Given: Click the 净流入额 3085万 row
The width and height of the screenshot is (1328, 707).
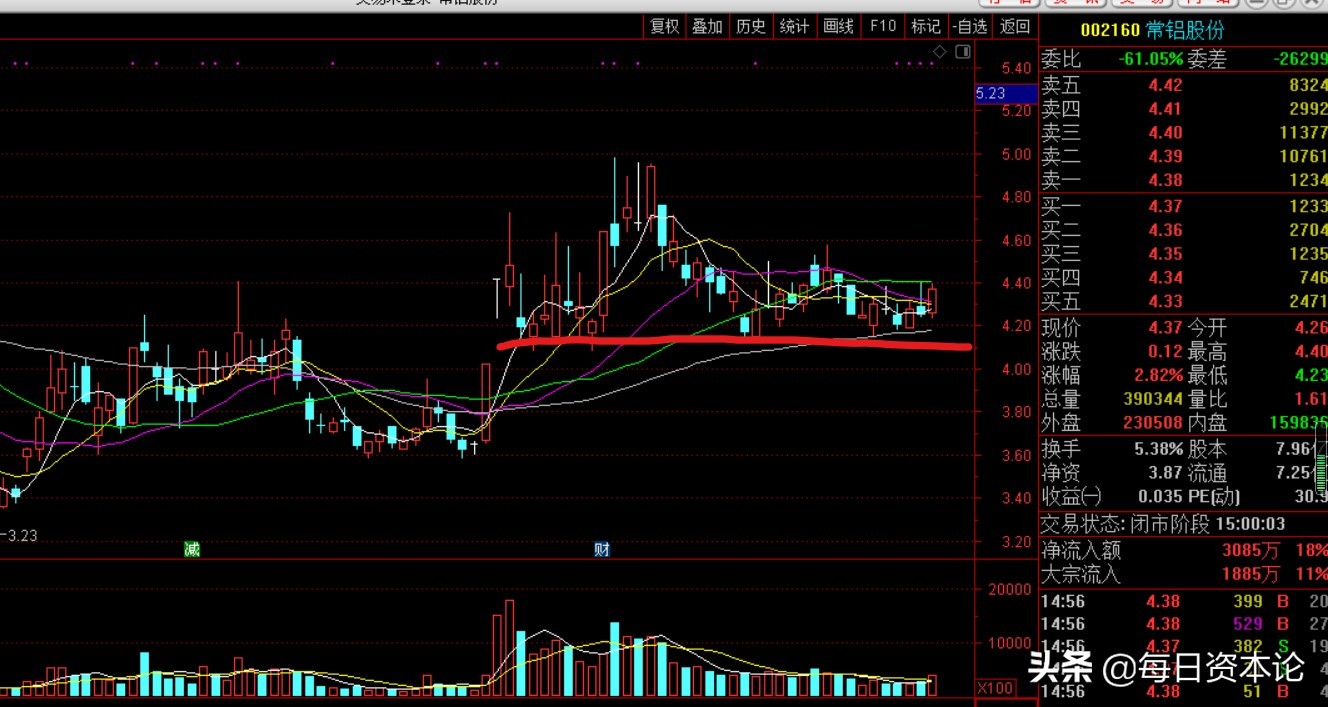Looking at the screenshot, I should 1184,550.
